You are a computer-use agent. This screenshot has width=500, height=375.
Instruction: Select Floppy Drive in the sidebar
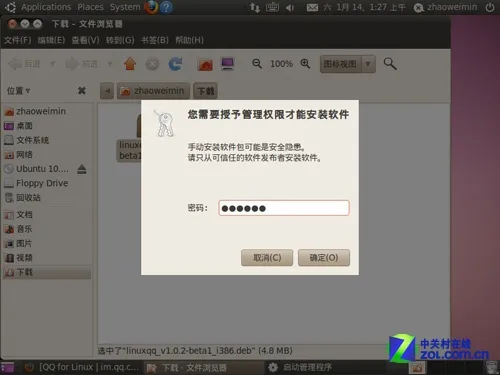tap(47, 183)
